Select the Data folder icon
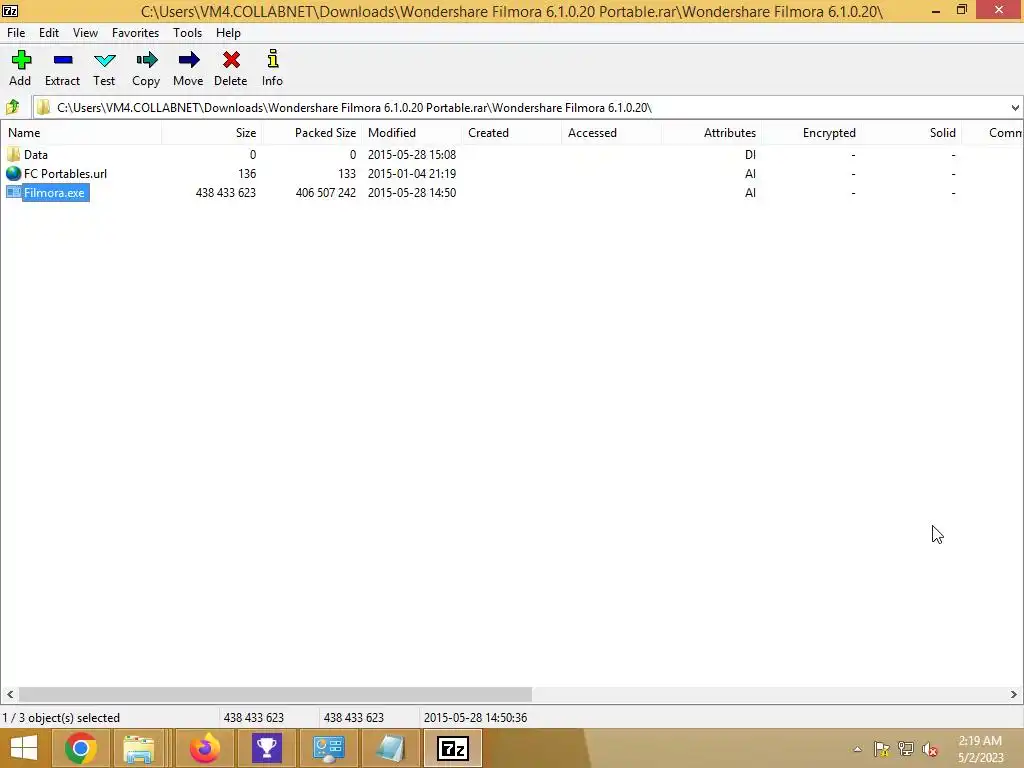Viewport: 1024px width, 768px height. click(x=14, y=155)
